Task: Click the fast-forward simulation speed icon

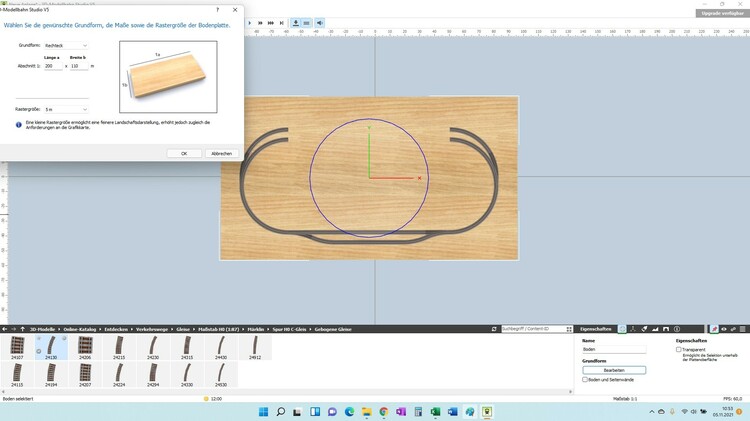Action: [x=268, y=20]
